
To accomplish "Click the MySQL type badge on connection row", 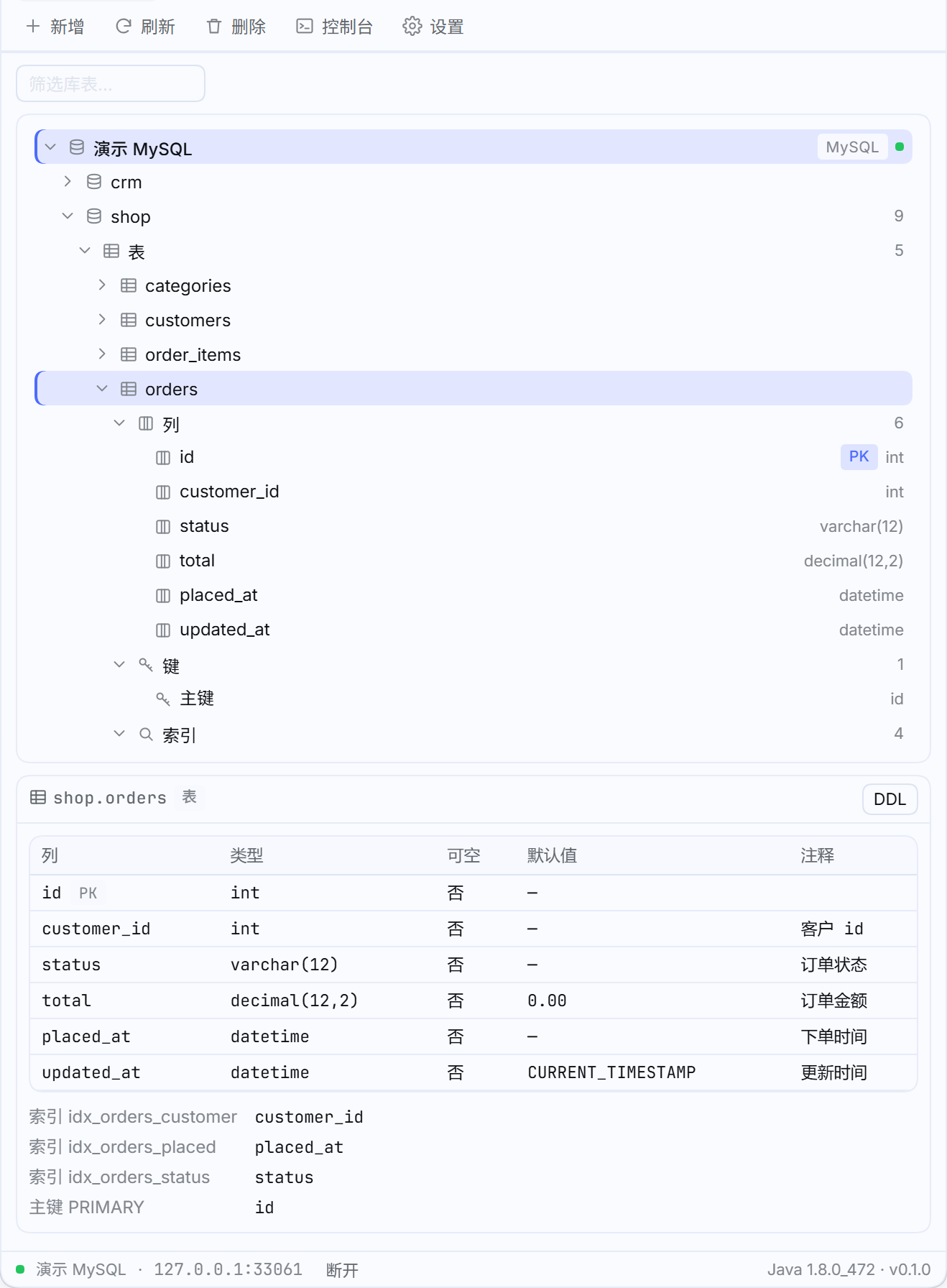I will 852,147.
